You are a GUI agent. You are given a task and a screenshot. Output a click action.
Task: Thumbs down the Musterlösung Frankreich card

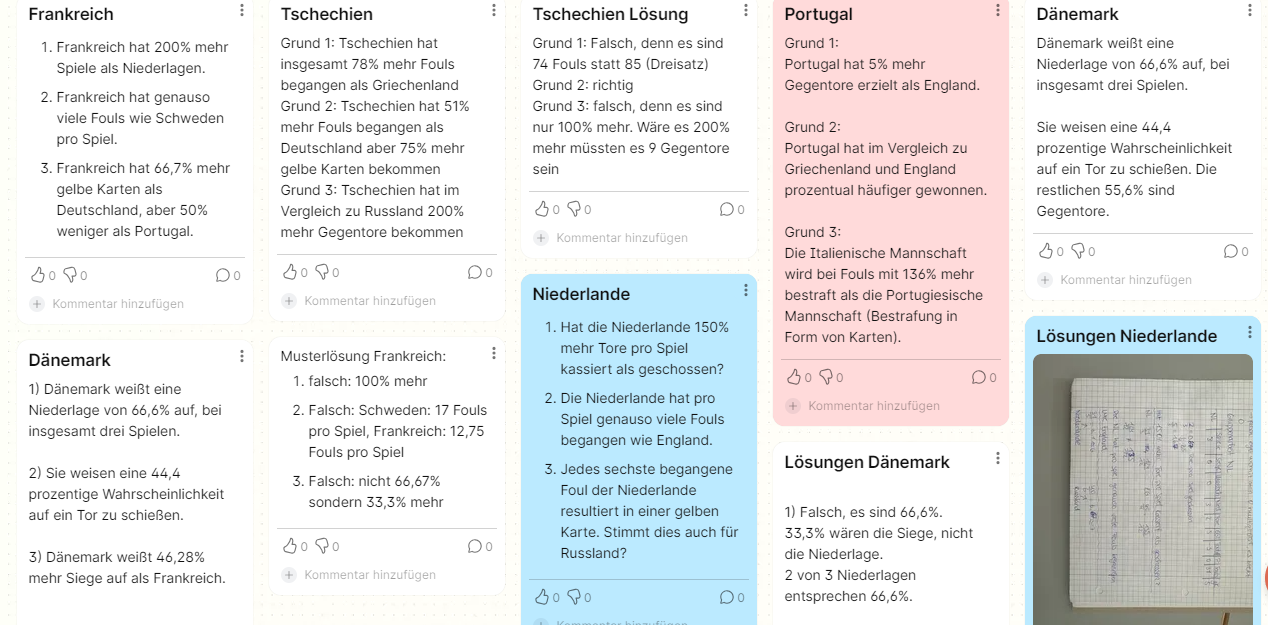coord(322,546)
